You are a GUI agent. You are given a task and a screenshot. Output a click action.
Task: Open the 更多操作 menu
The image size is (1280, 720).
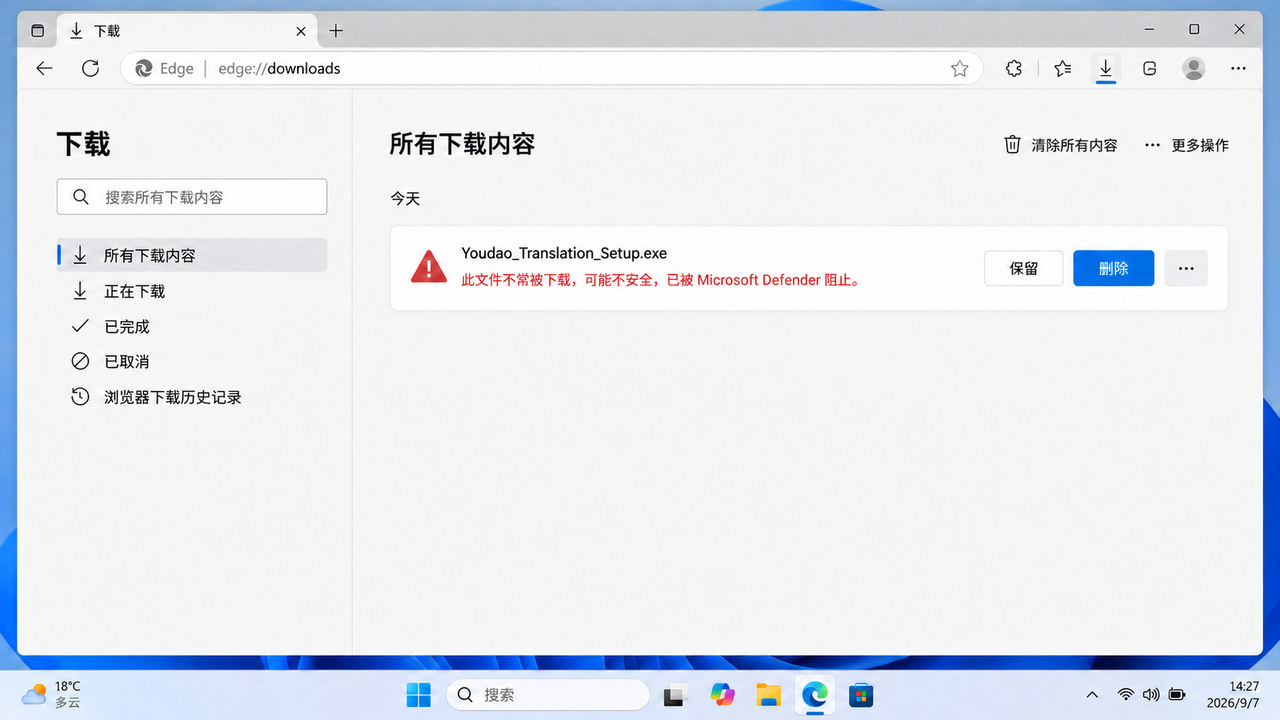[x=1186, y=145]
